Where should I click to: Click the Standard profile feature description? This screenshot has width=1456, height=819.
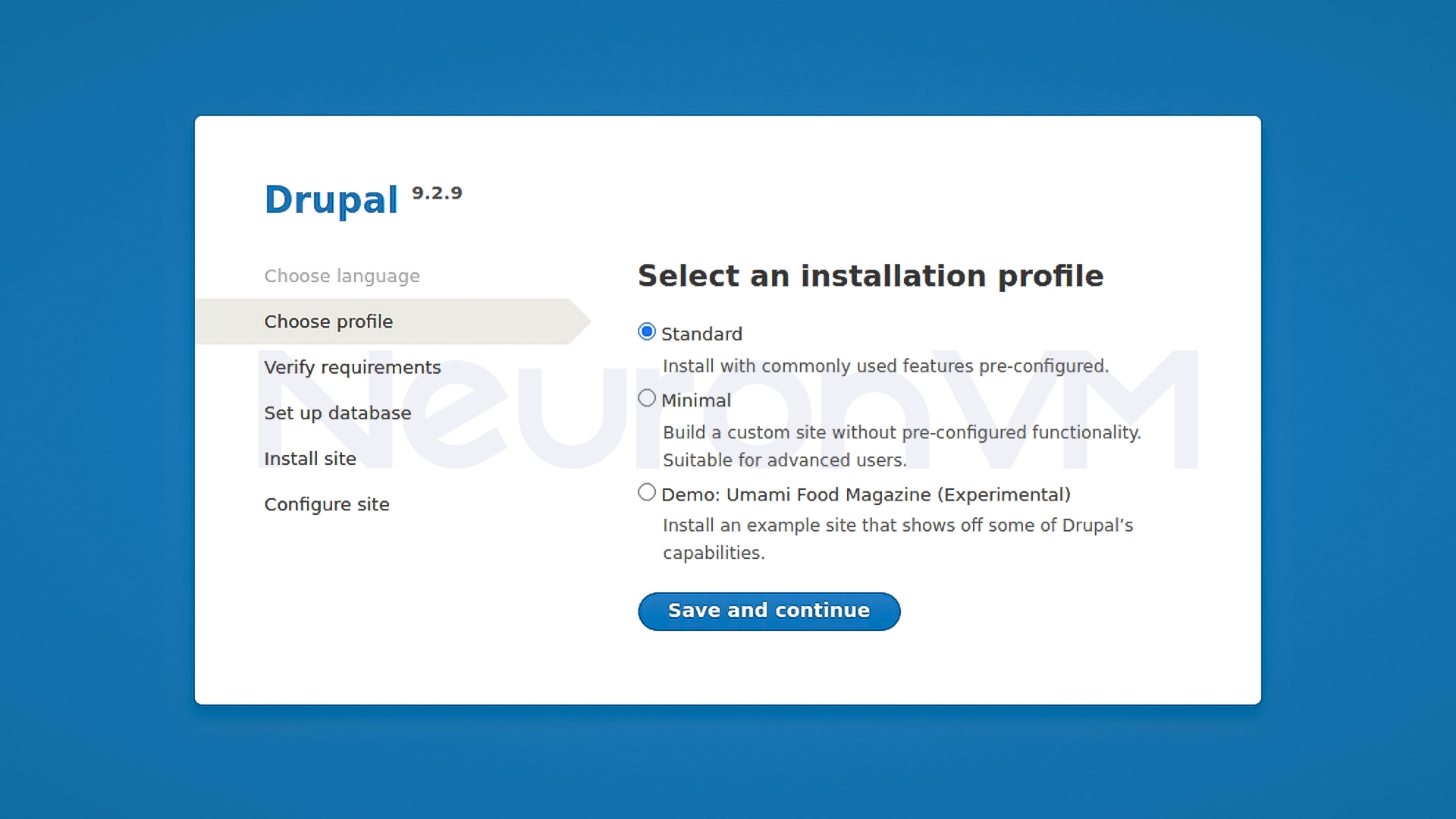pyautogui.click(x=885, y=366)
